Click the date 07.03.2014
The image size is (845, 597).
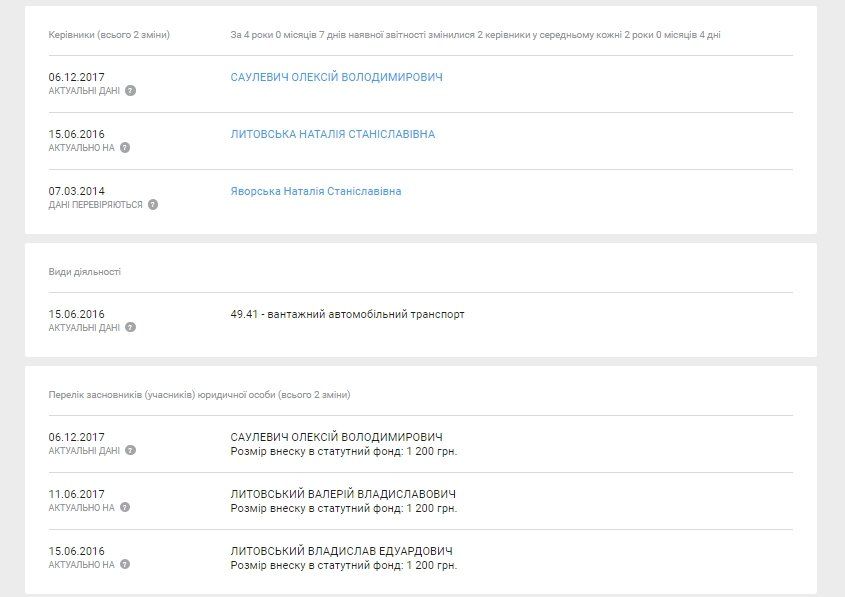click(x=76, y=191)
